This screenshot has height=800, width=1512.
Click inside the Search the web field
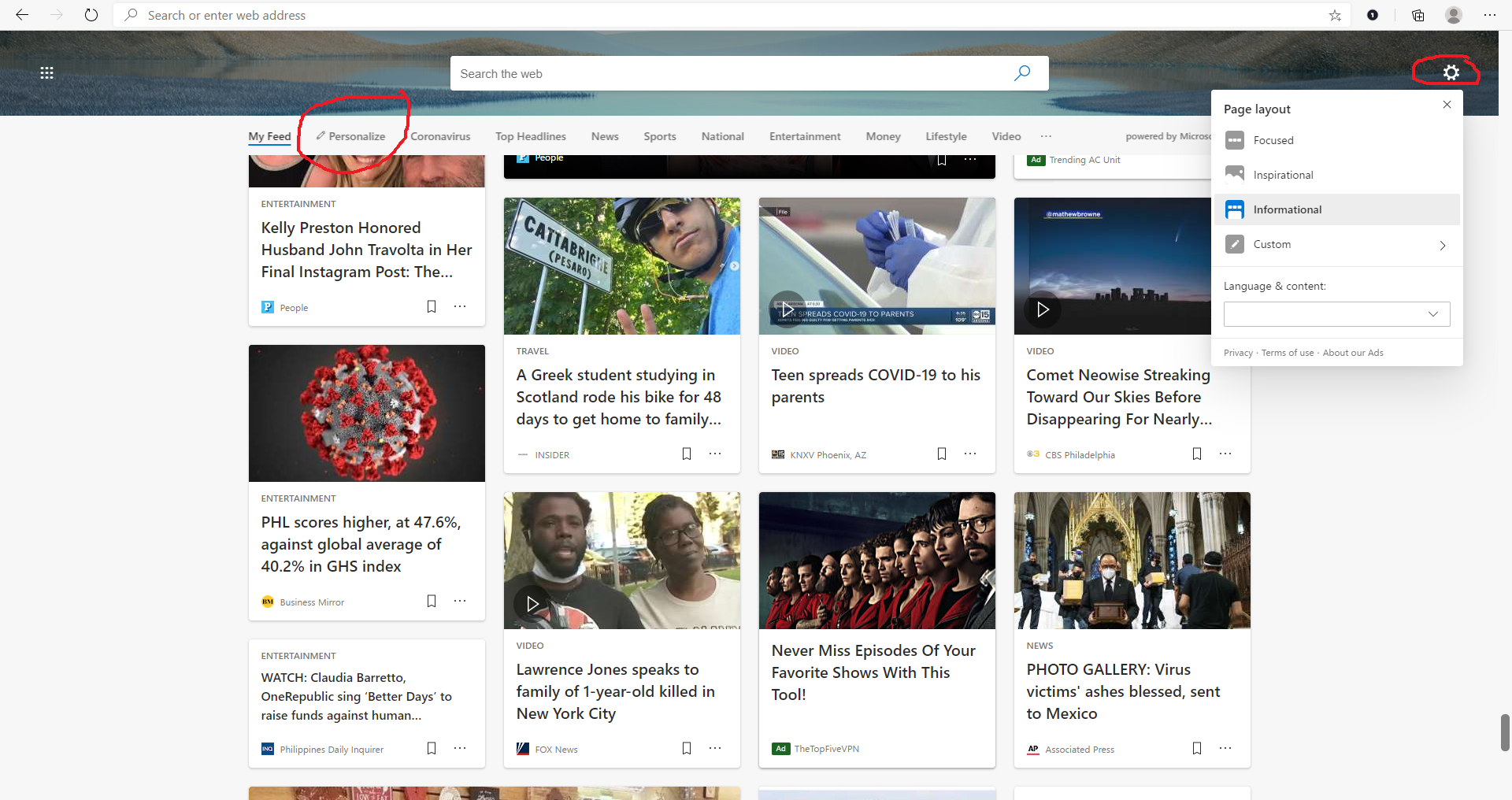point(709,73)
